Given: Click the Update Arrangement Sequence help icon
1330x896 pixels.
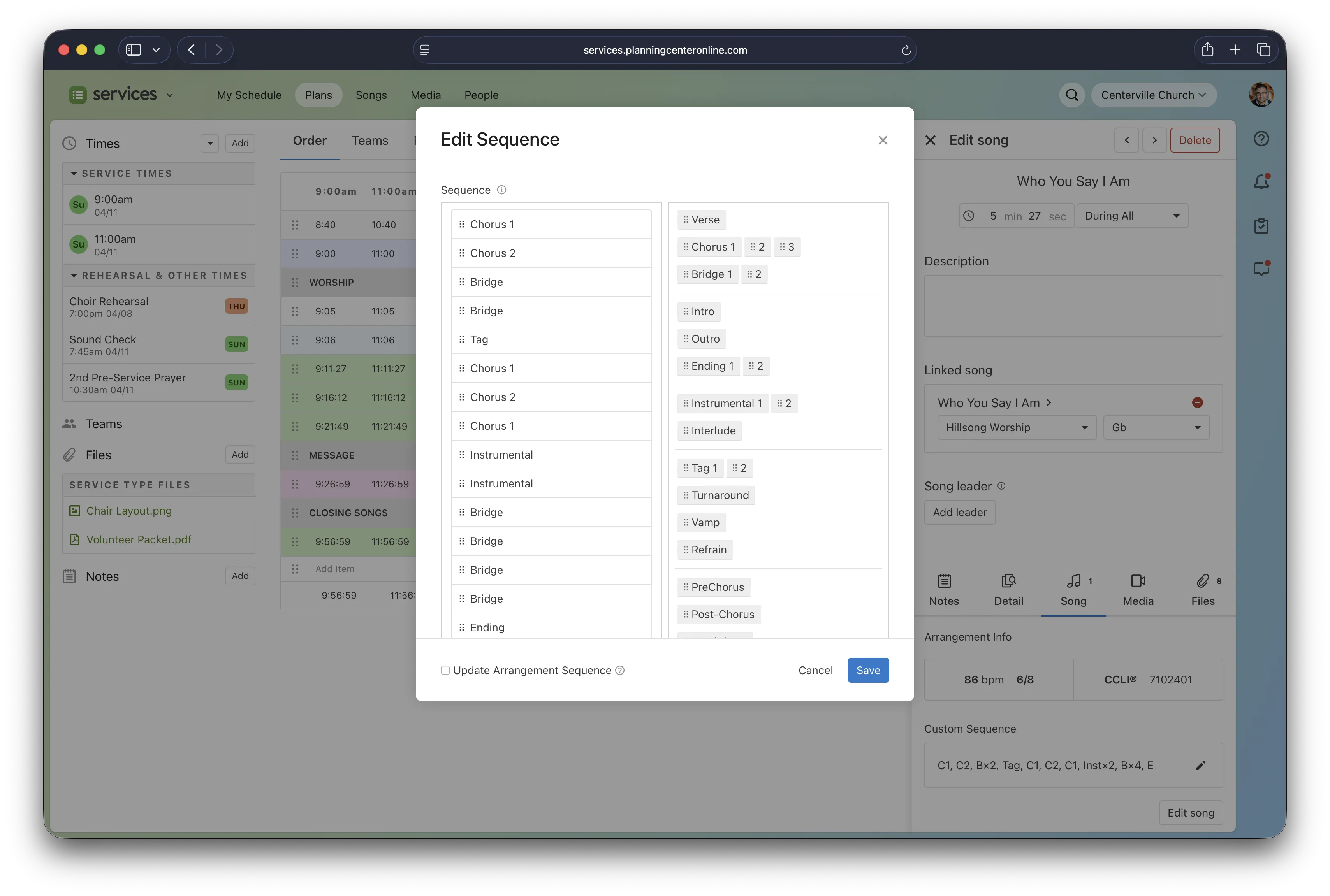Looking at the screenshot, I should (619, 670).
